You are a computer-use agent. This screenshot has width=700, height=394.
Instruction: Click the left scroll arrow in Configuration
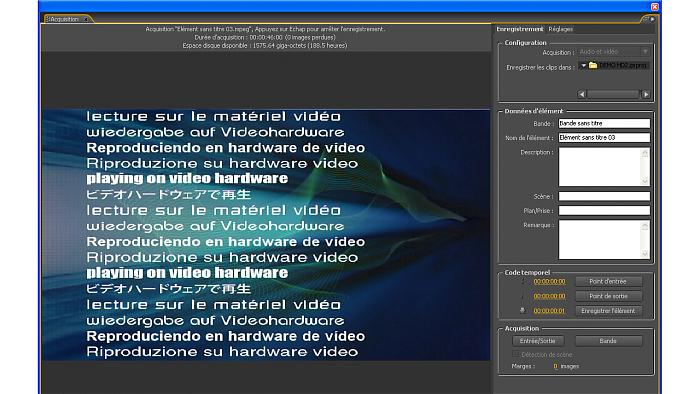coord(582,94)
